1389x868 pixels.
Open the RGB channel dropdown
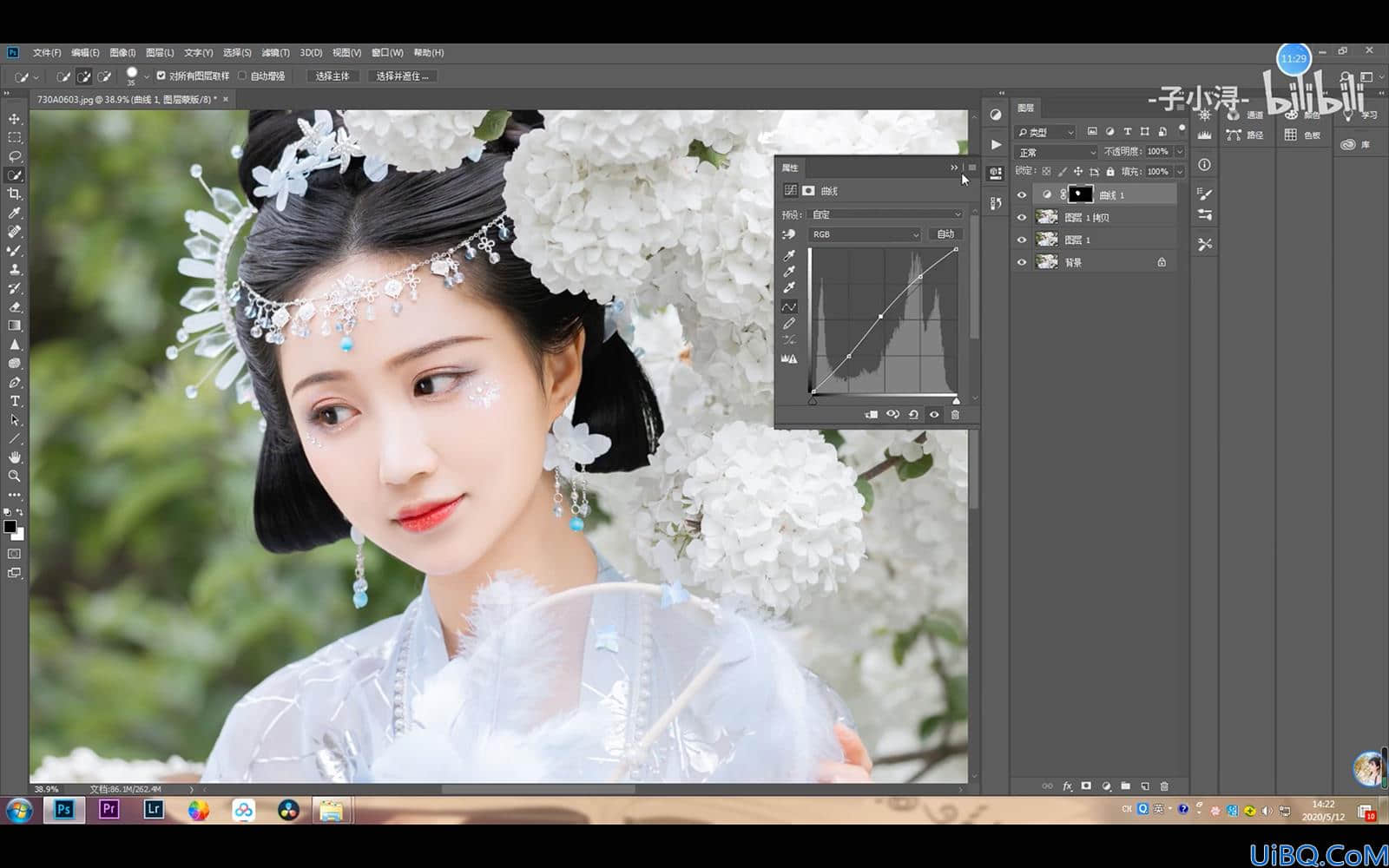[865, 234]
